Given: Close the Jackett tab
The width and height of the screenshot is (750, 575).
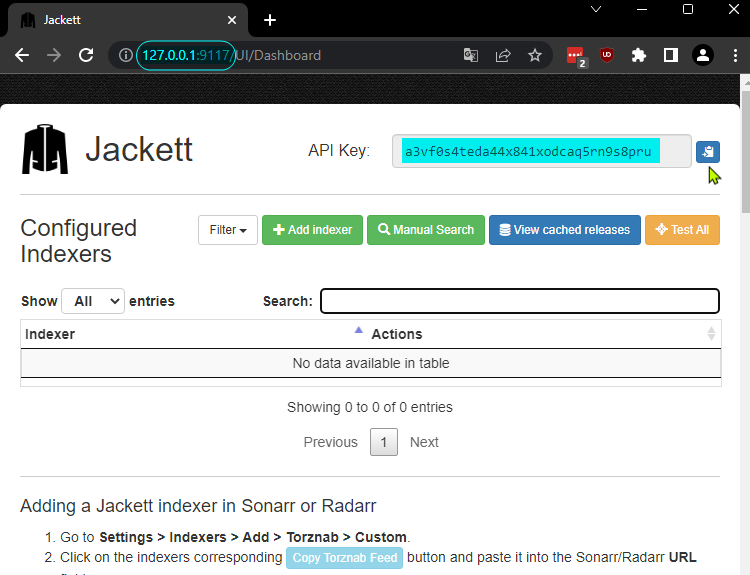Looking at the screenshot, I should [232, 20].
